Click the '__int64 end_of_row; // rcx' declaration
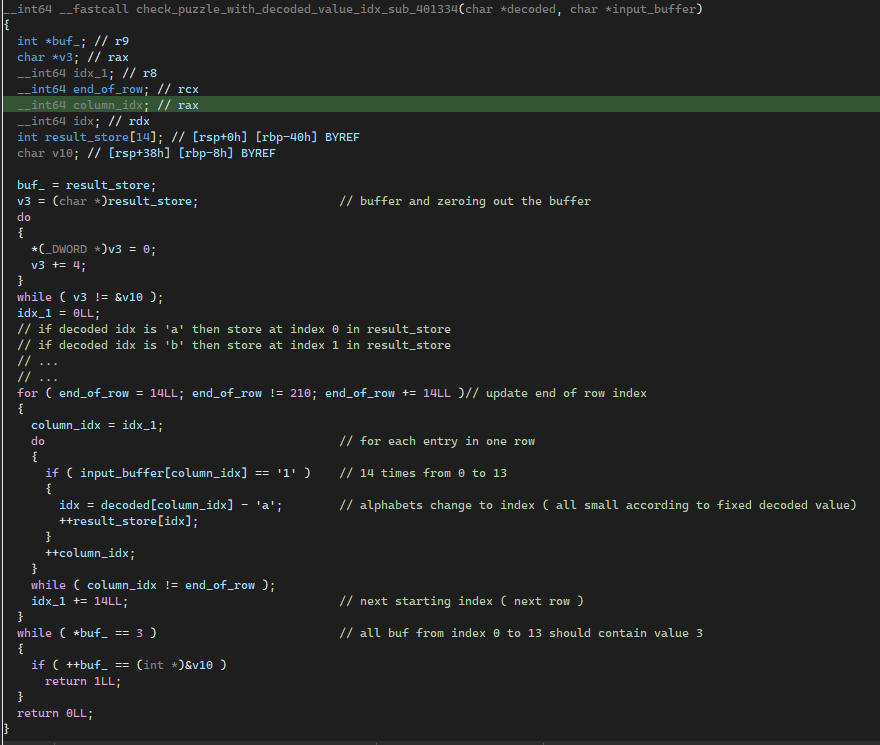880x745 pixels. click(108, 89)
